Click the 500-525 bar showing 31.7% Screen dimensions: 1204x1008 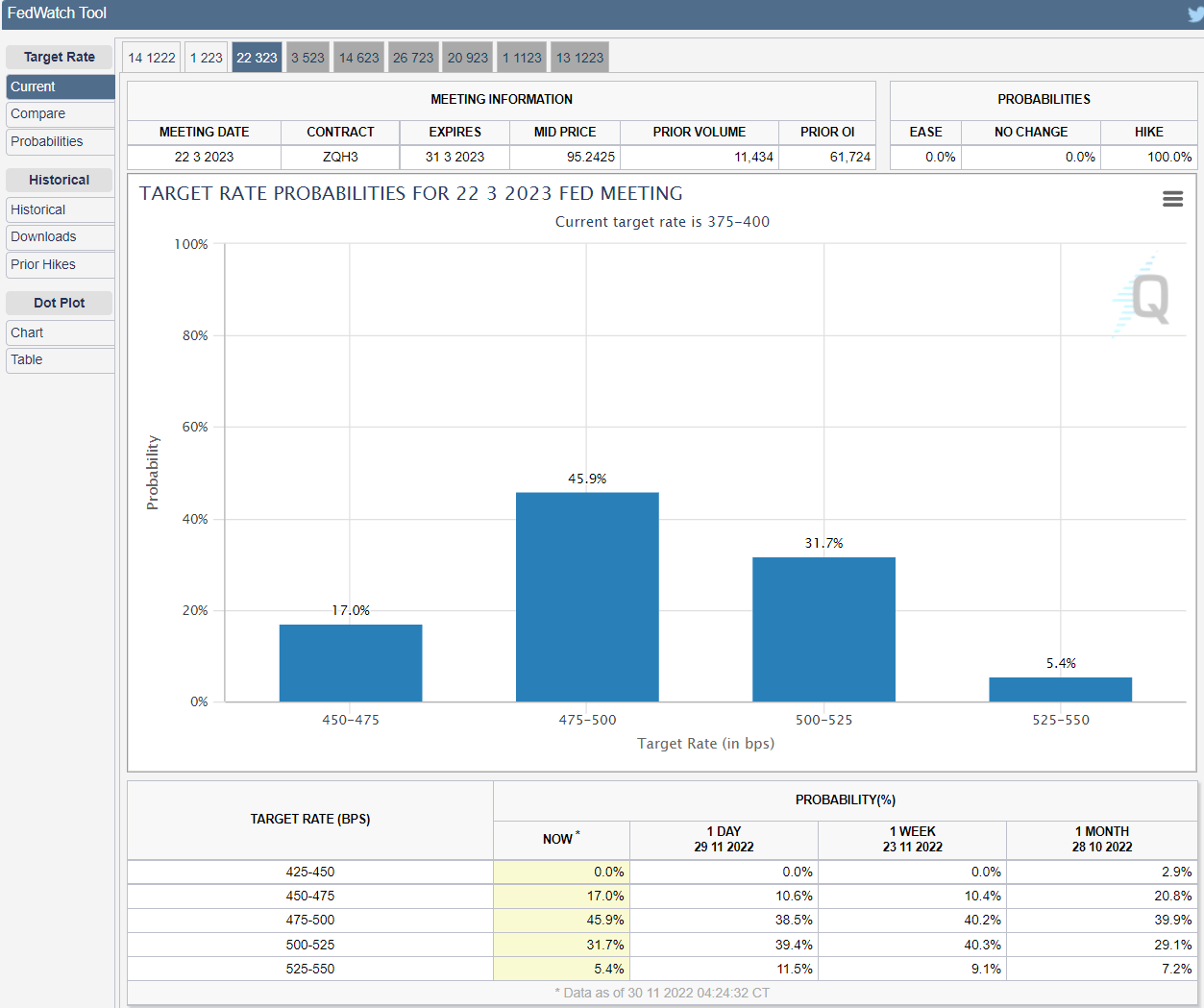tap(823, 629)
